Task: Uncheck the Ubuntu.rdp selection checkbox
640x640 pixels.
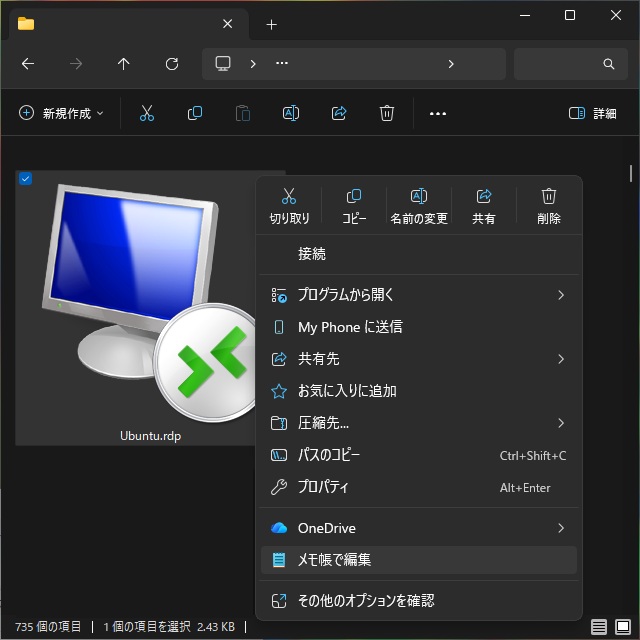Action: point(26,179)
